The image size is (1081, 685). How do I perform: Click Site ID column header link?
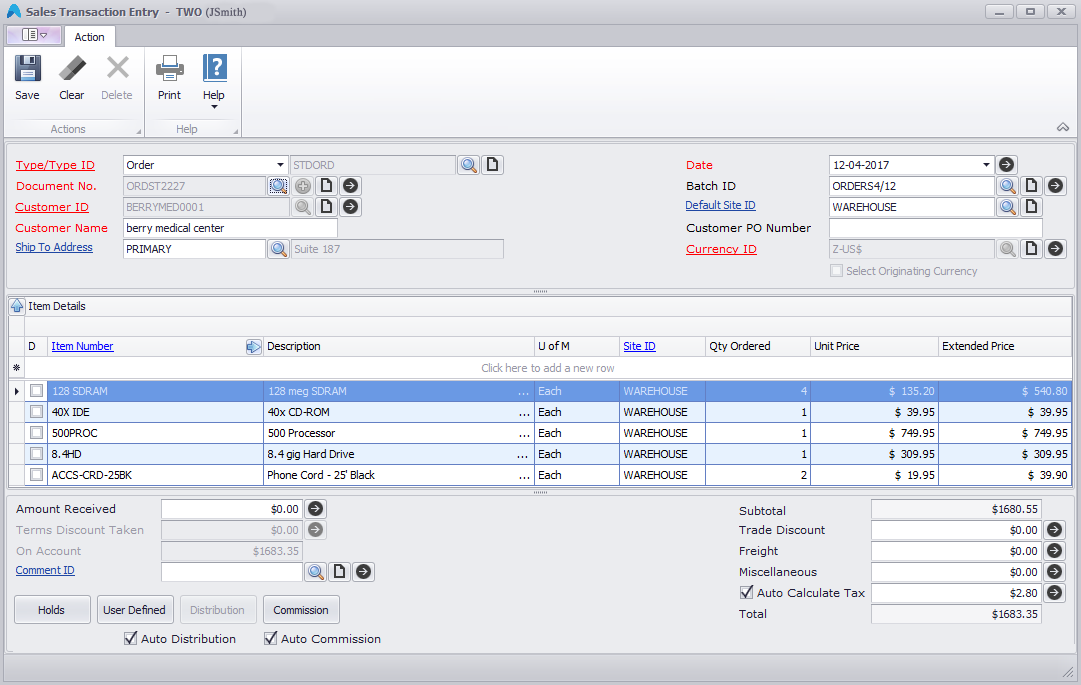tap(639, 347)
